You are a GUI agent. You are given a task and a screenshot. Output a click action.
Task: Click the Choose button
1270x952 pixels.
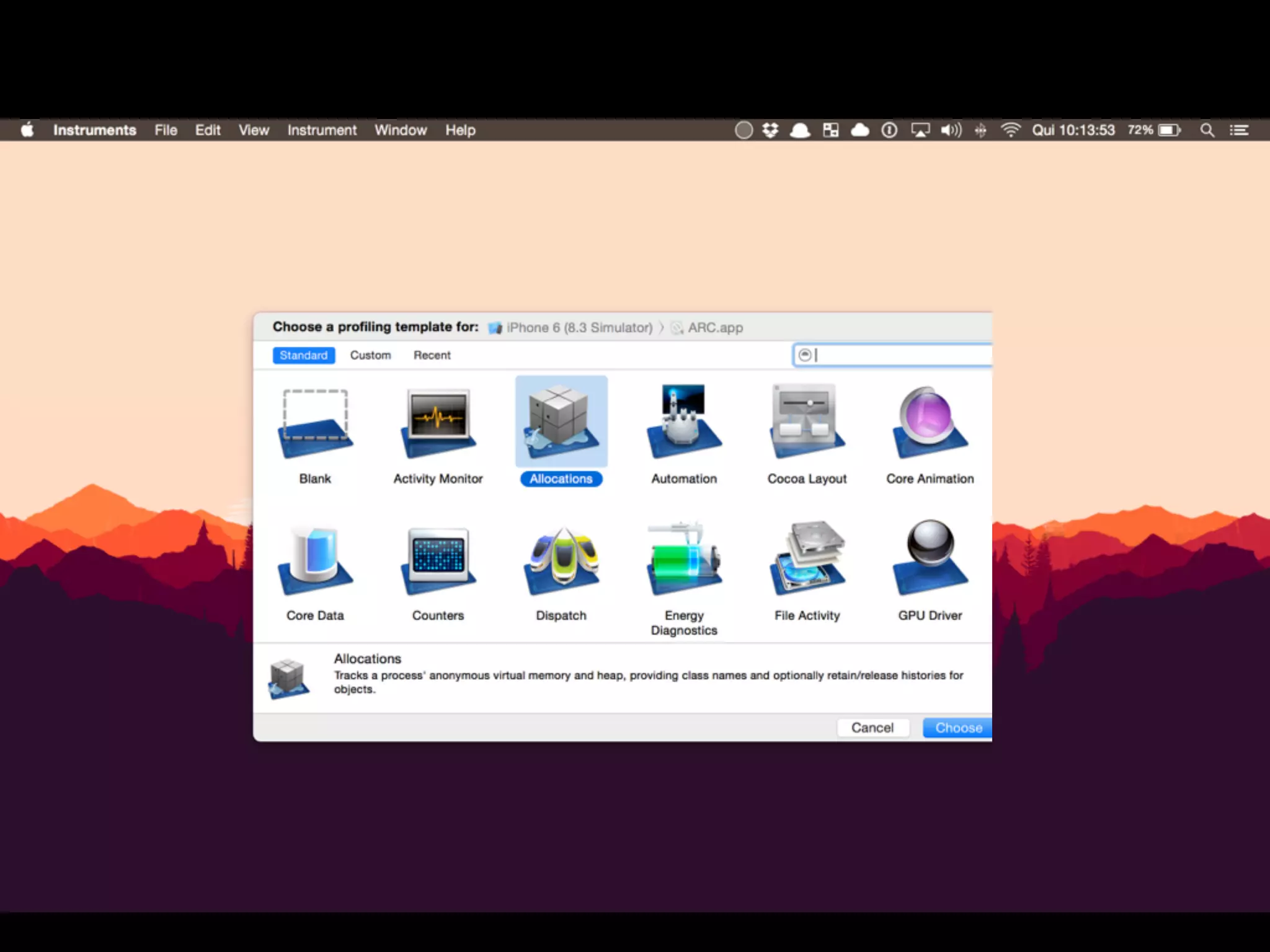[x=957, y=728]
